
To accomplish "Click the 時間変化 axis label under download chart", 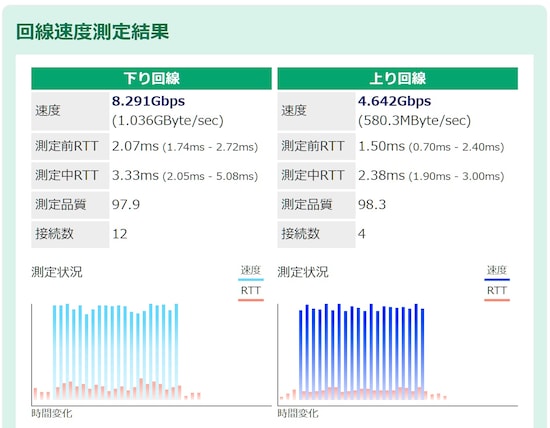I will (x=52, y=413).
